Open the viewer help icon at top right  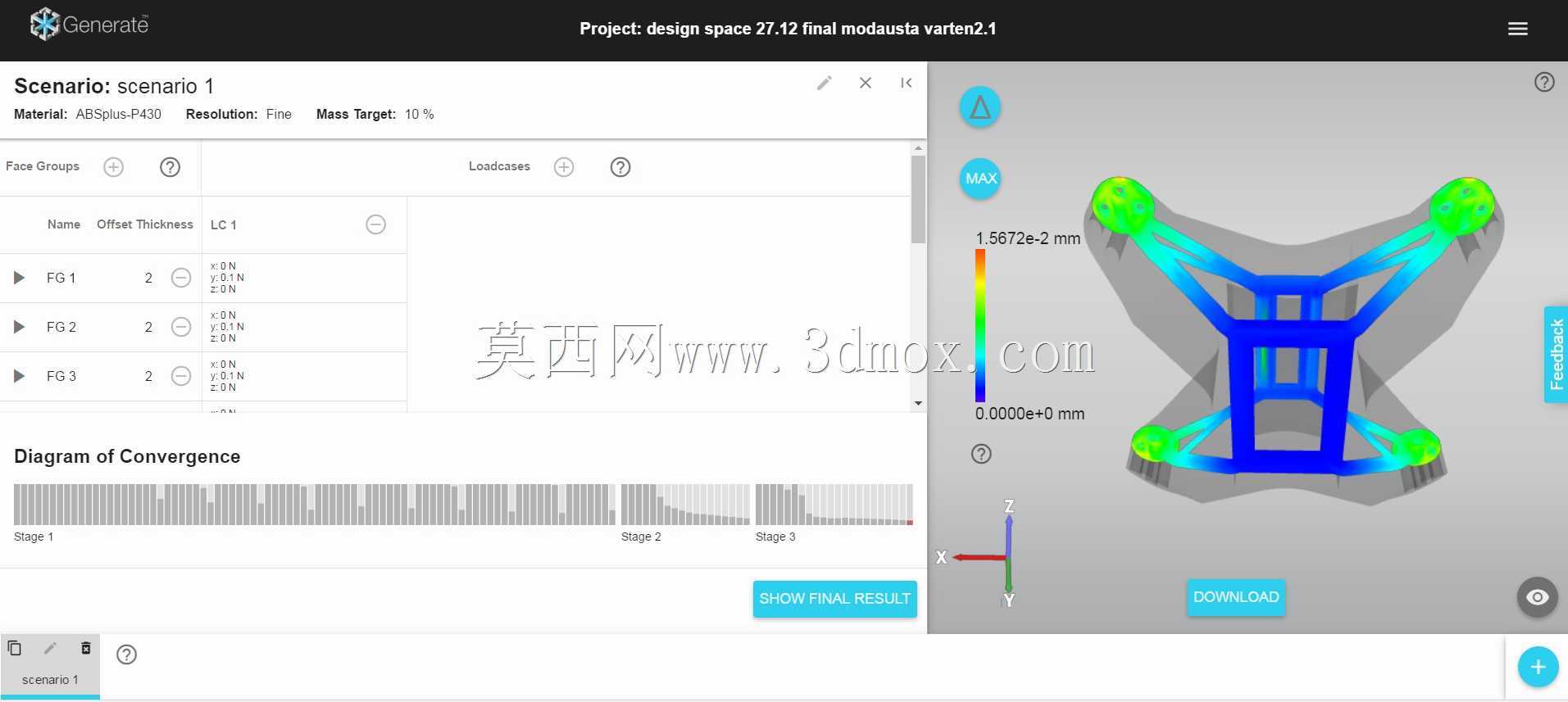point(1544,82)
